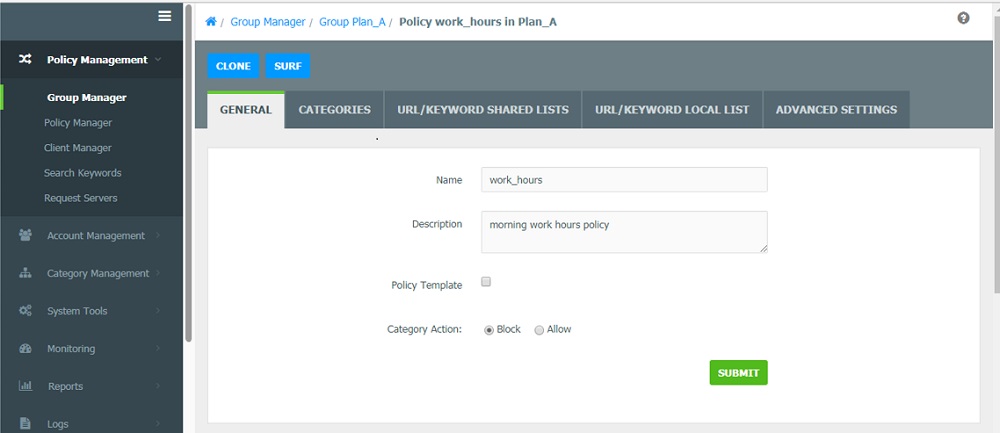Click the Clone button
This screenshot has width=1000, height=433.
point(233,66)
